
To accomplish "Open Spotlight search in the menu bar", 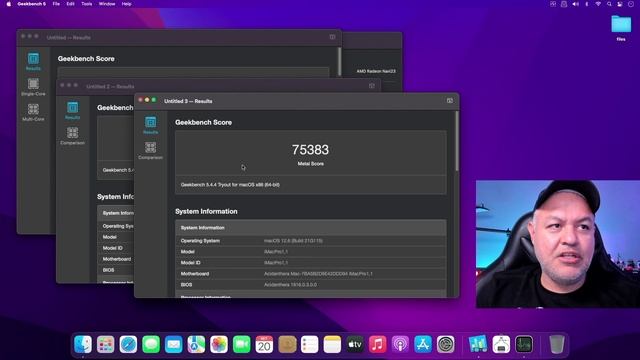I will tap(609, 4).
